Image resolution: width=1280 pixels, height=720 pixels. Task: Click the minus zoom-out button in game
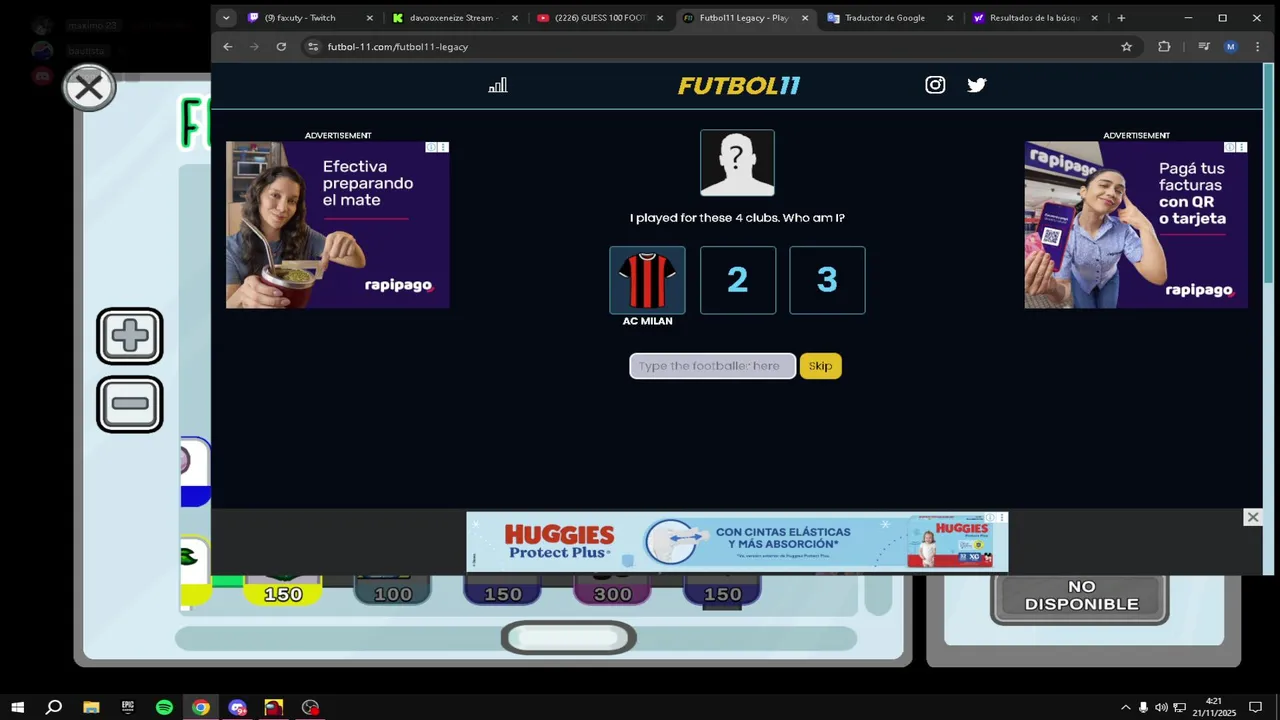(x=130, y=404)
